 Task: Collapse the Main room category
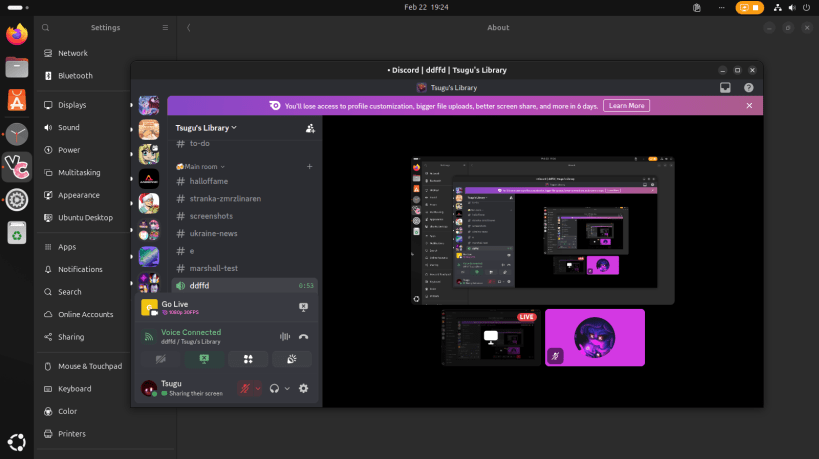click(201, 167)
